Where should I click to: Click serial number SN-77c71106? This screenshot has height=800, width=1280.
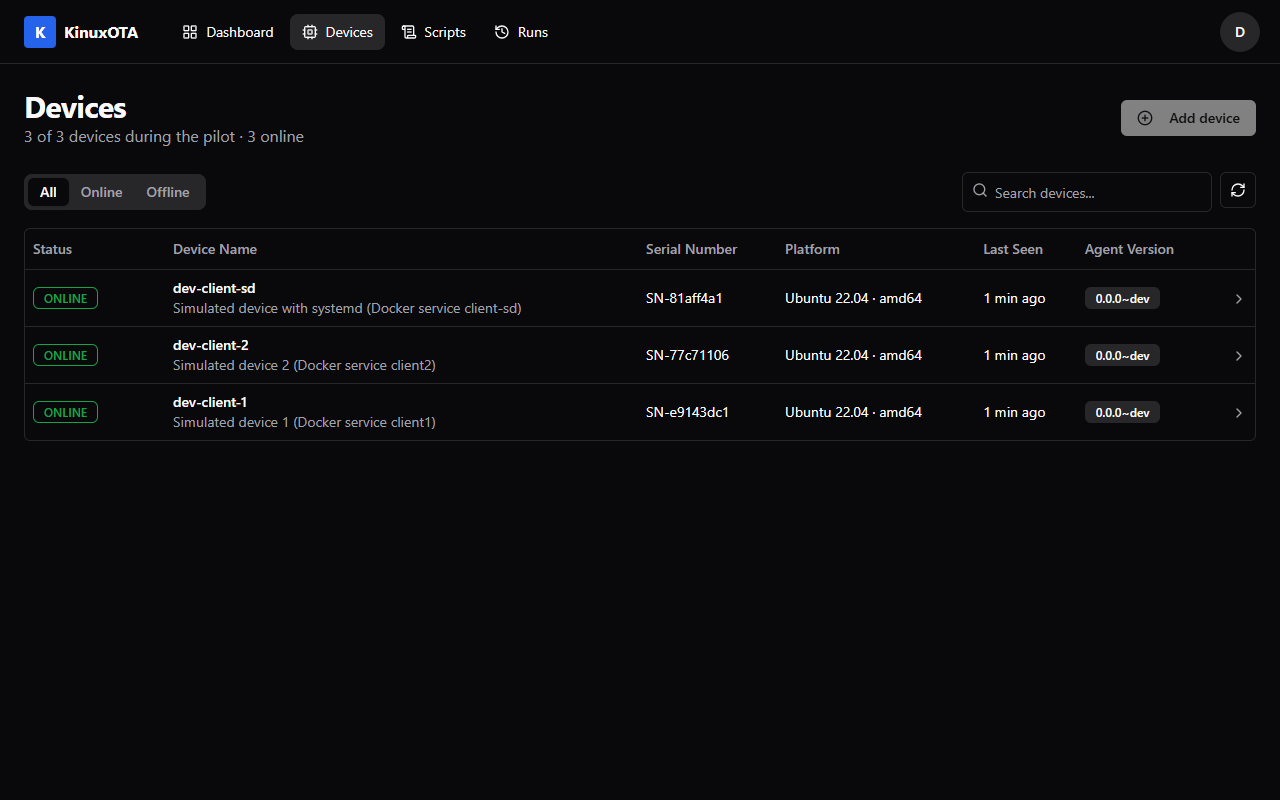coord(687,355)
